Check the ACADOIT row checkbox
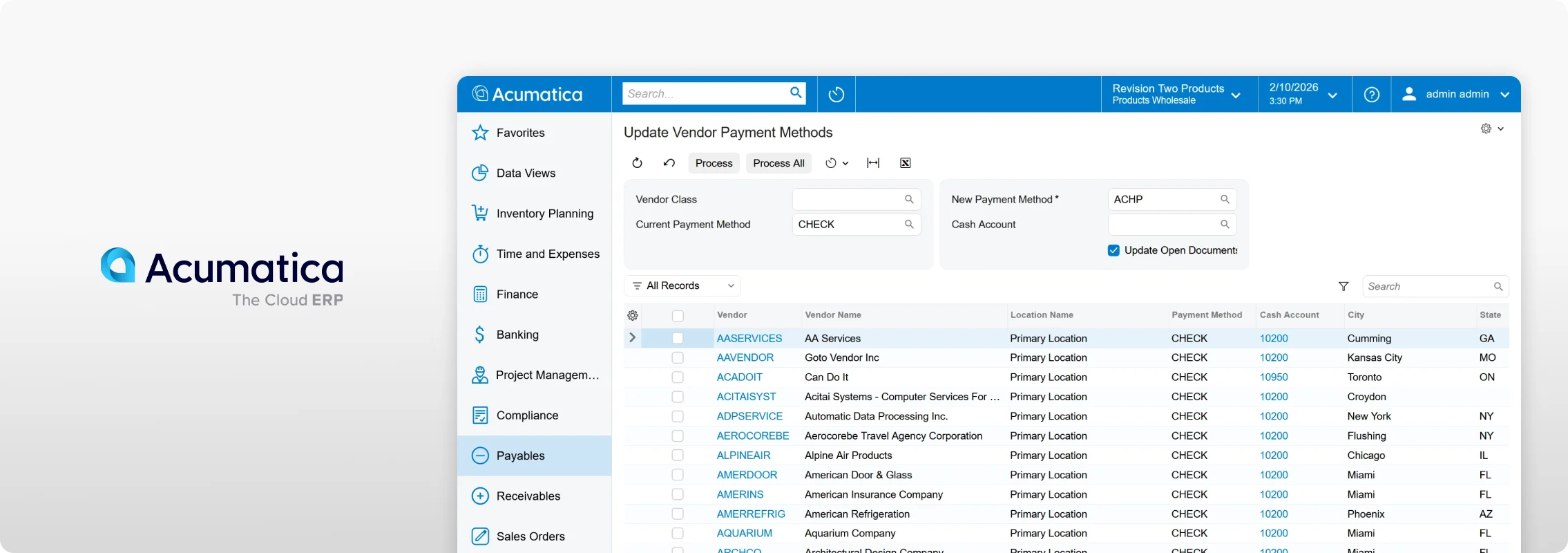 [x=678, y=377]
